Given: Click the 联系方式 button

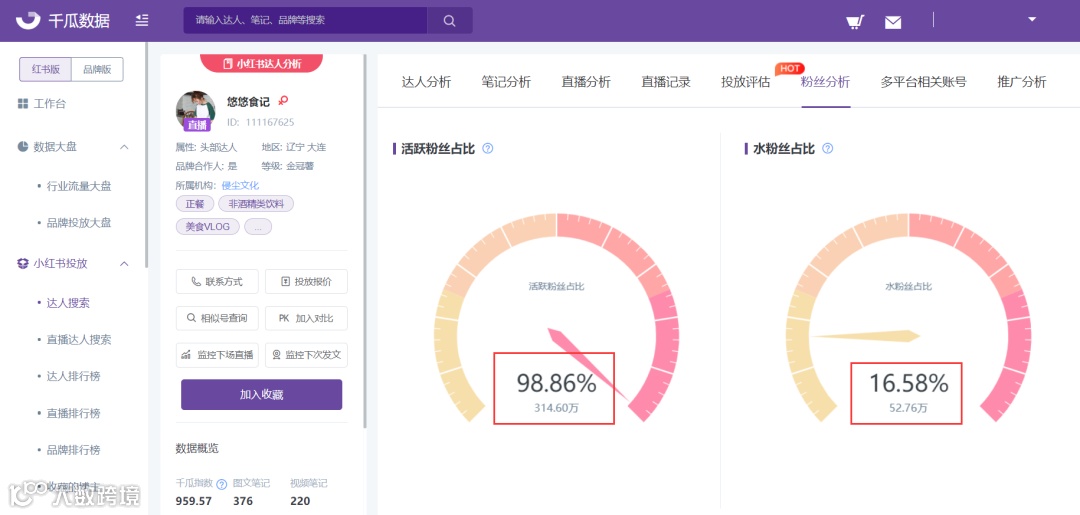Looking at the screenshot, I should (217, 282).
